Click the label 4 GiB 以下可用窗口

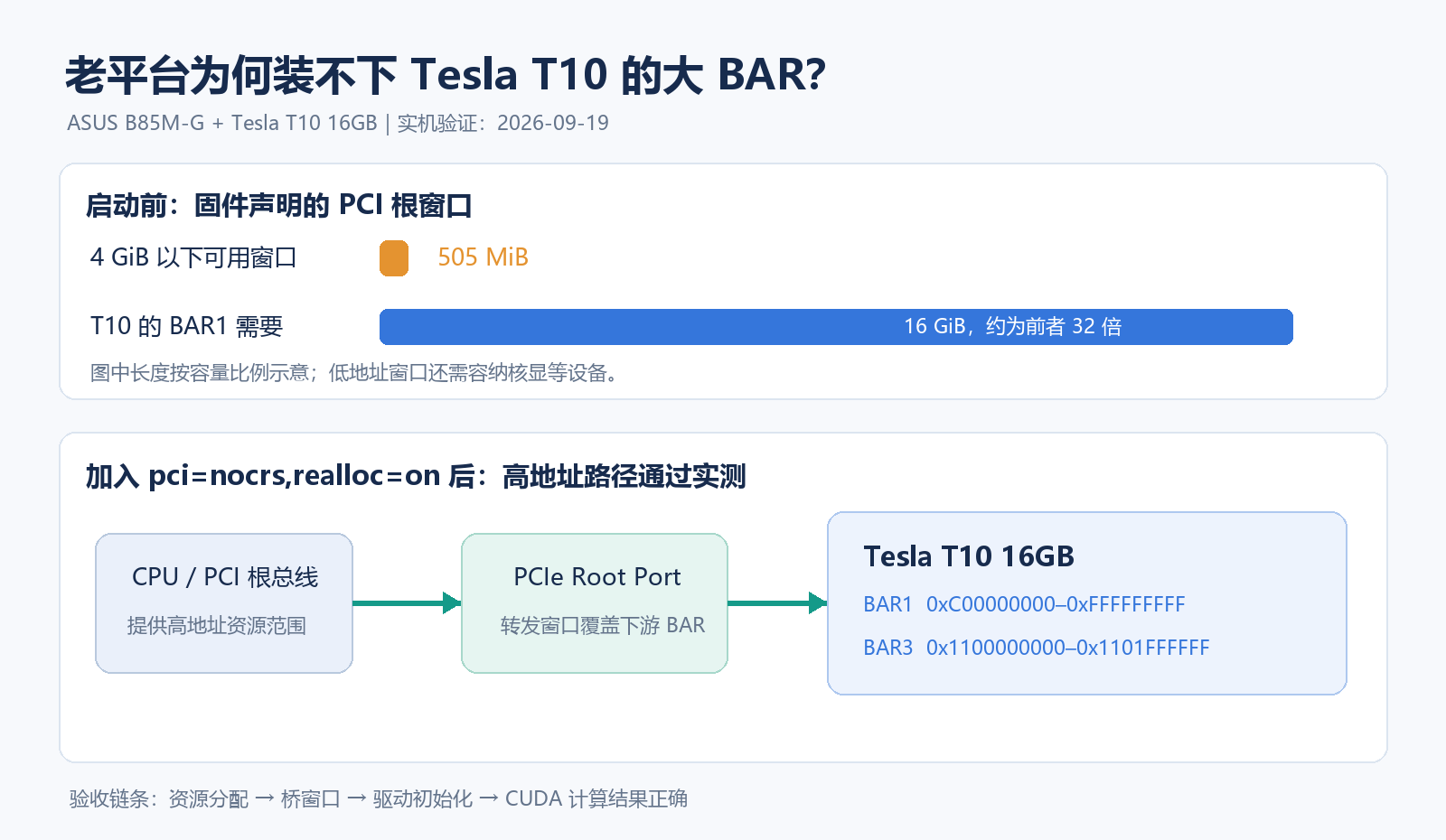[193, 257]
